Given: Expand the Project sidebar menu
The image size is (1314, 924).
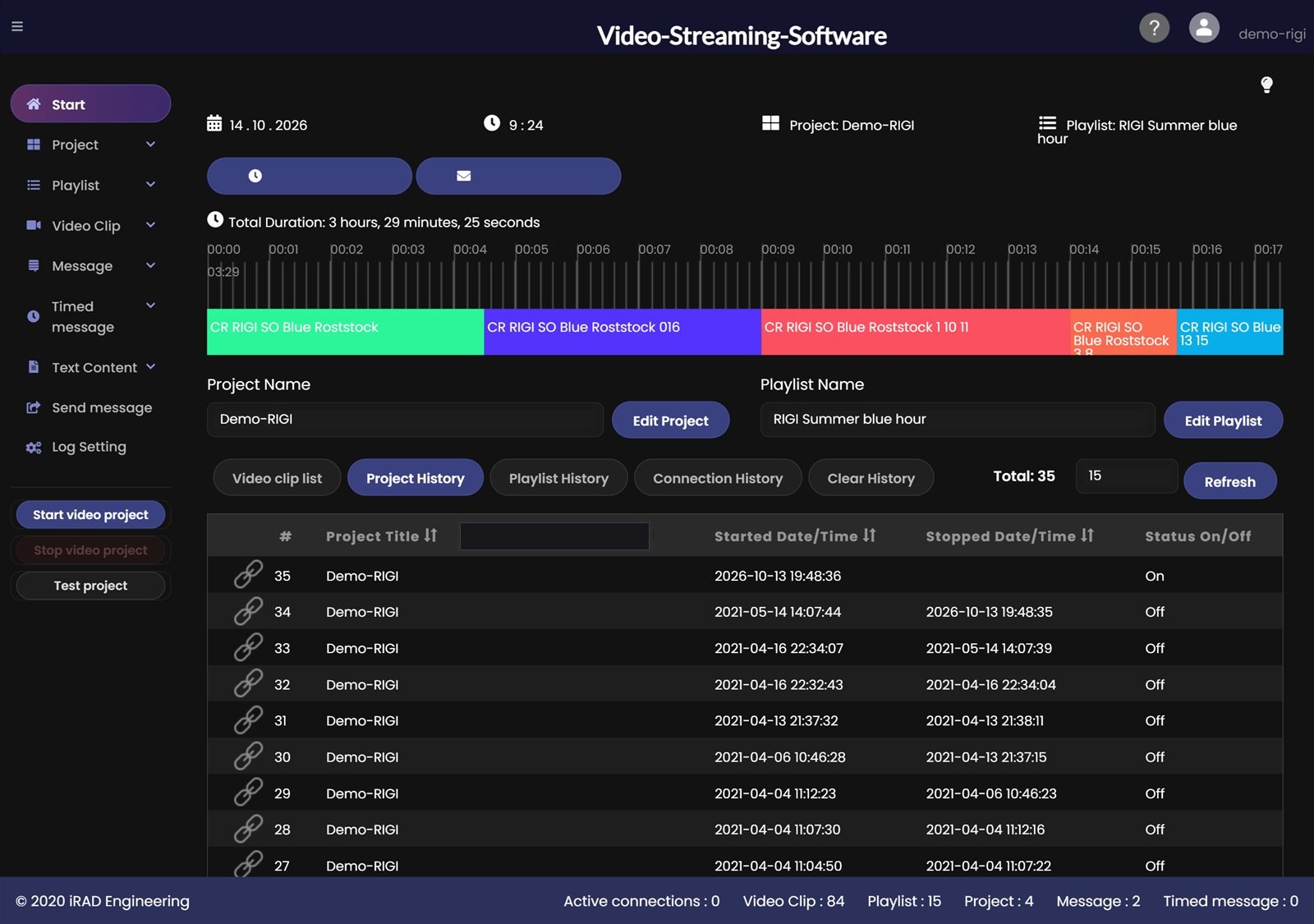Looking at the screenshot, I should pos(91,145).
